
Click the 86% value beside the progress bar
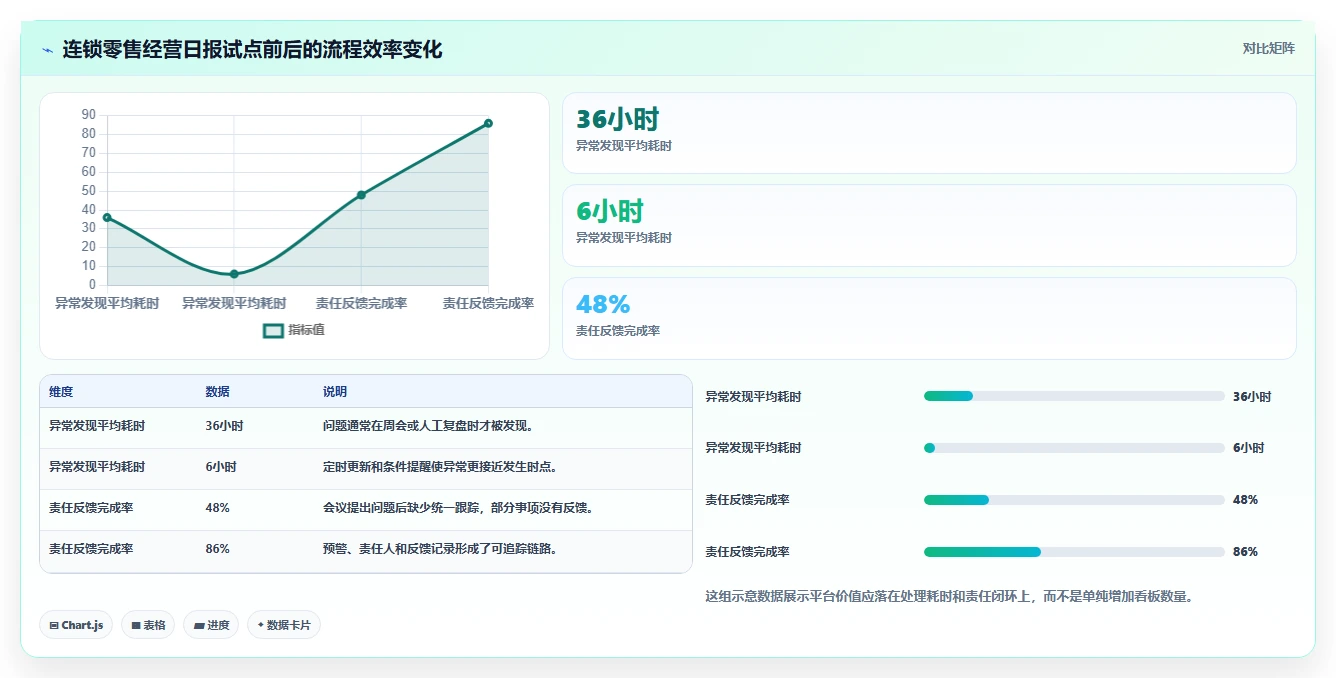coord(1245,552)
